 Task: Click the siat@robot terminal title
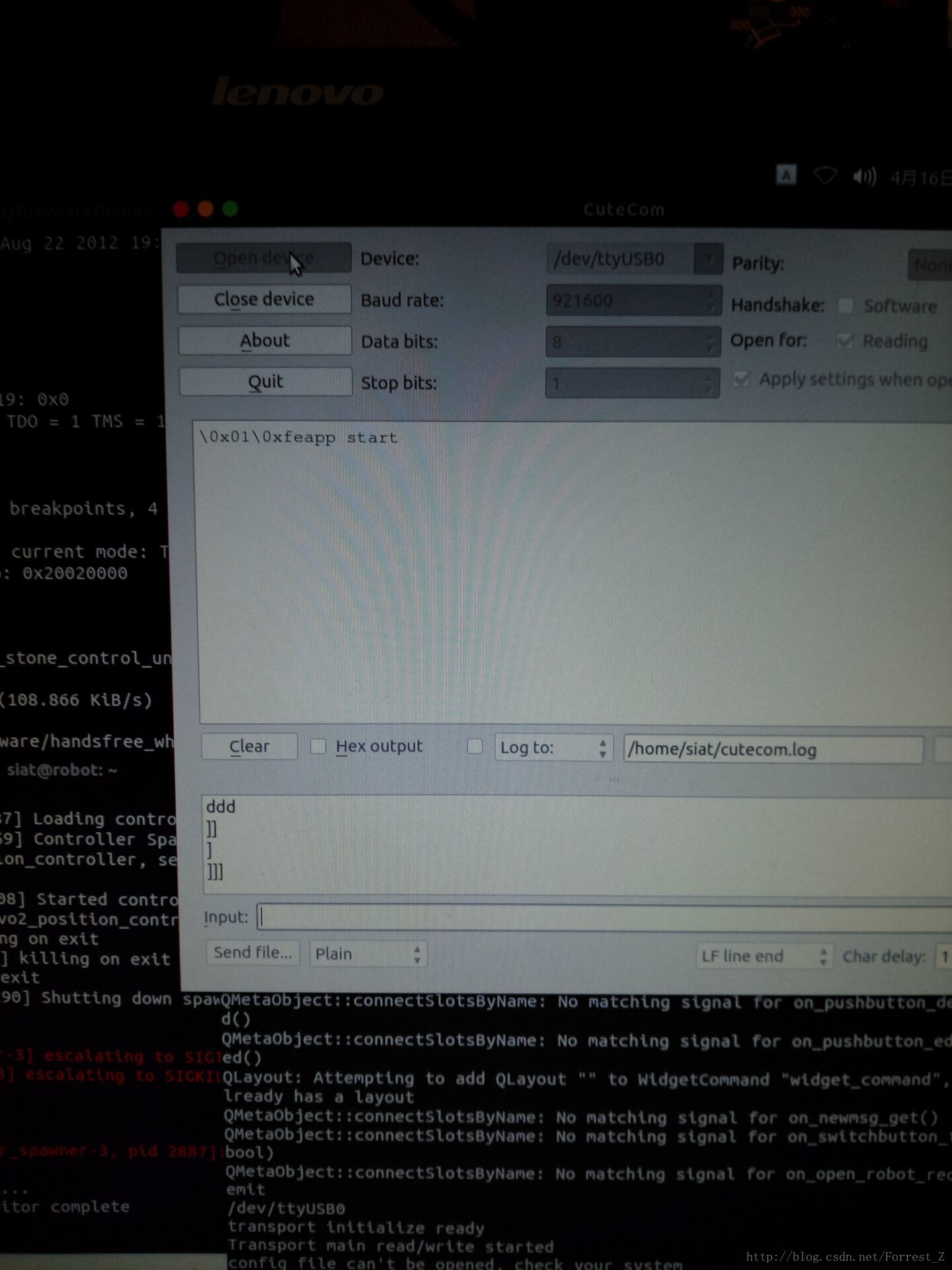coord(62,770)
